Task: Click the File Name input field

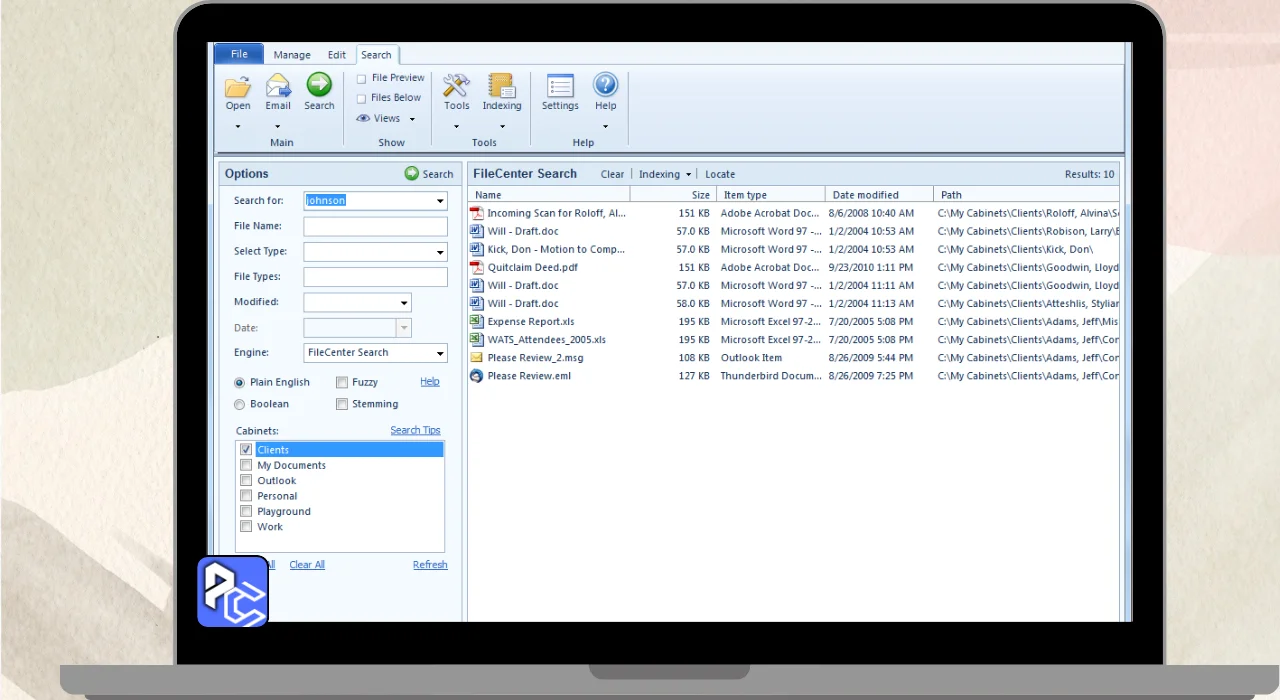Action: (x=375, y=227)
